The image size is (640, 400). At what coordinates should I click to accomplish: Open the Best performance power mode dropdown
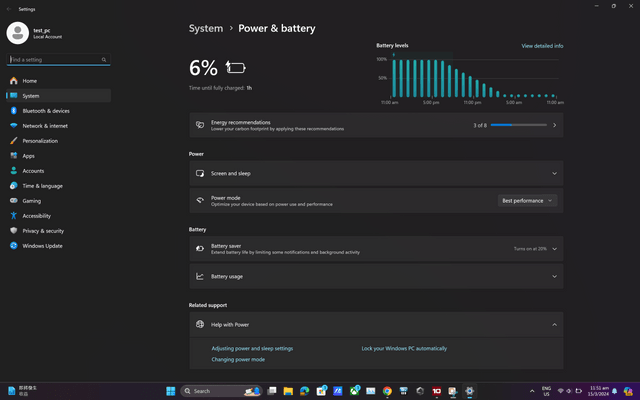pyautogui.click(x=527, y=201)
